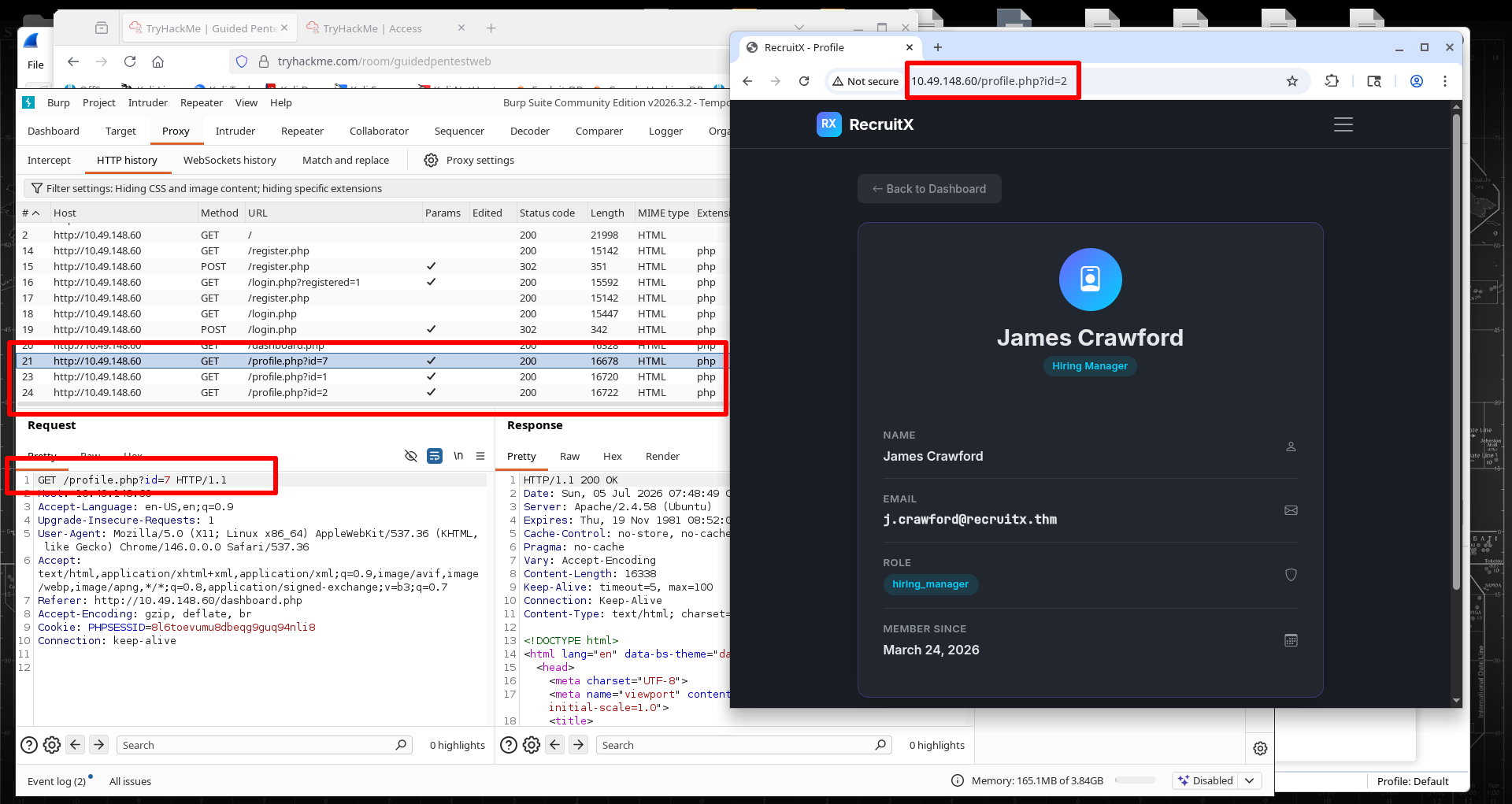Open the Comparer tab in Burp
This screenshot has height=804, width=1512.
(599, 131)
